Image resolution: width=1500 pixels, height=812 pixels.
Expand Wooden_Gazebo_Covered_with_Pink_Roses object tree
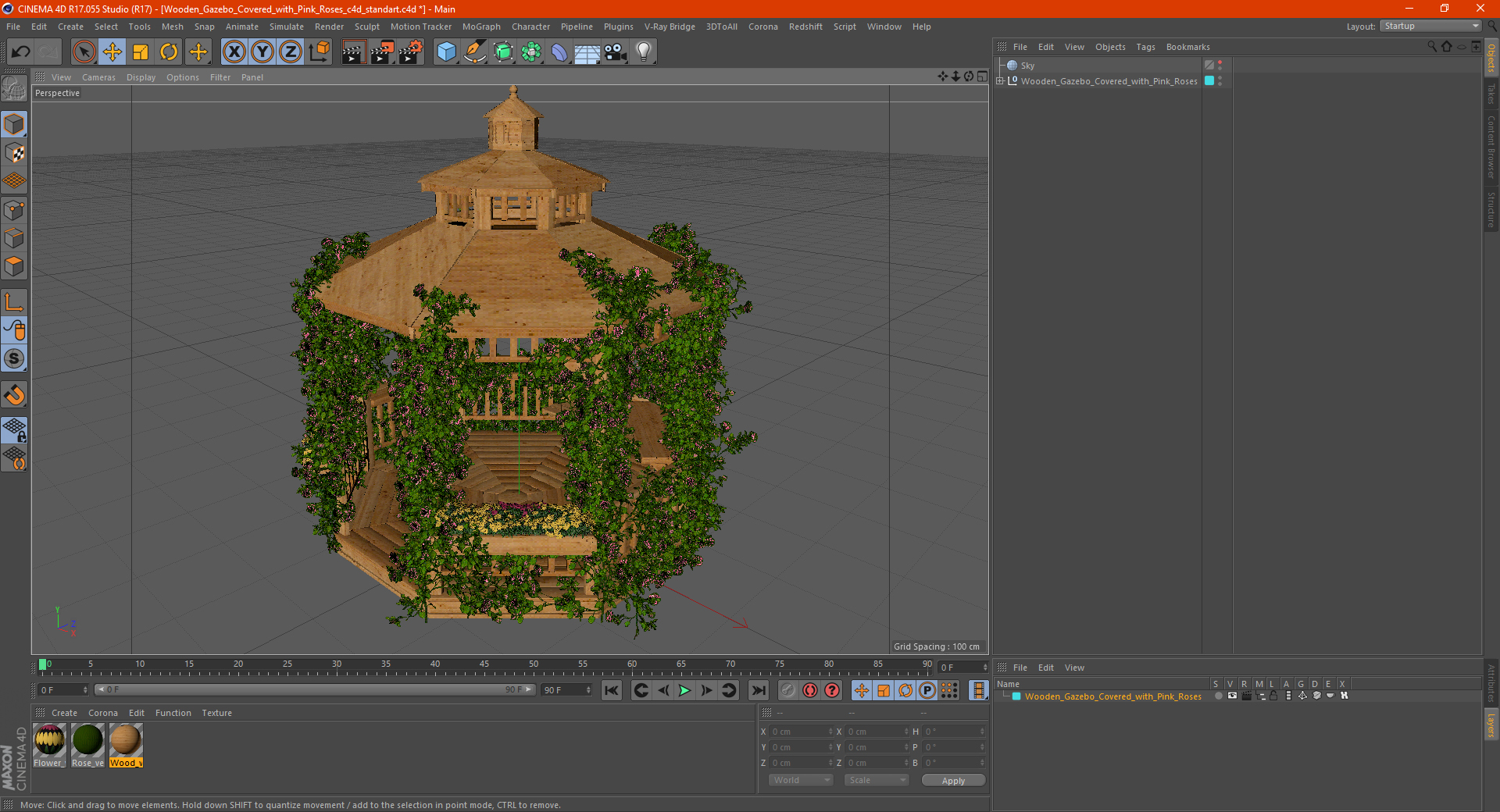coord(999,80)
